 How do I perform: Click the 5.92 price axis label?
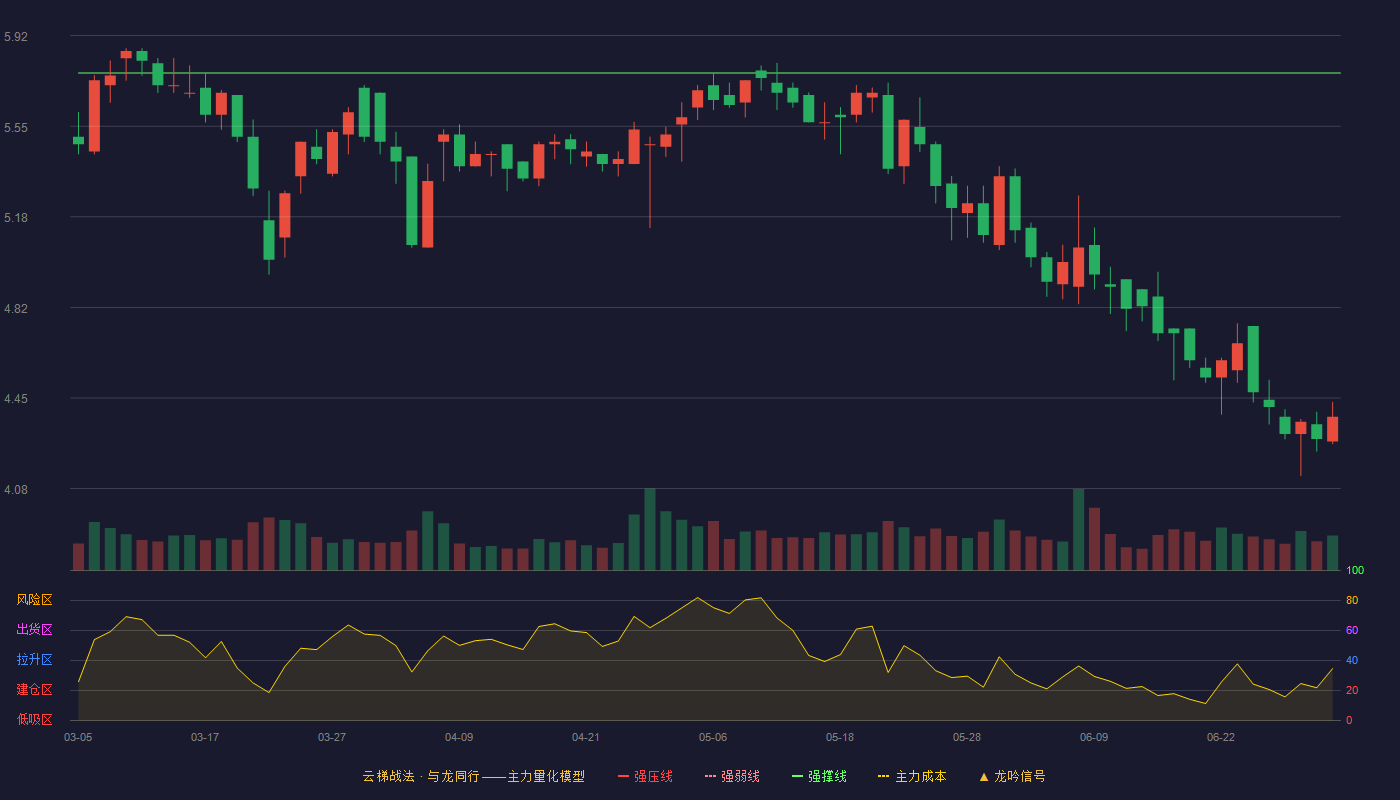[16, 37]
